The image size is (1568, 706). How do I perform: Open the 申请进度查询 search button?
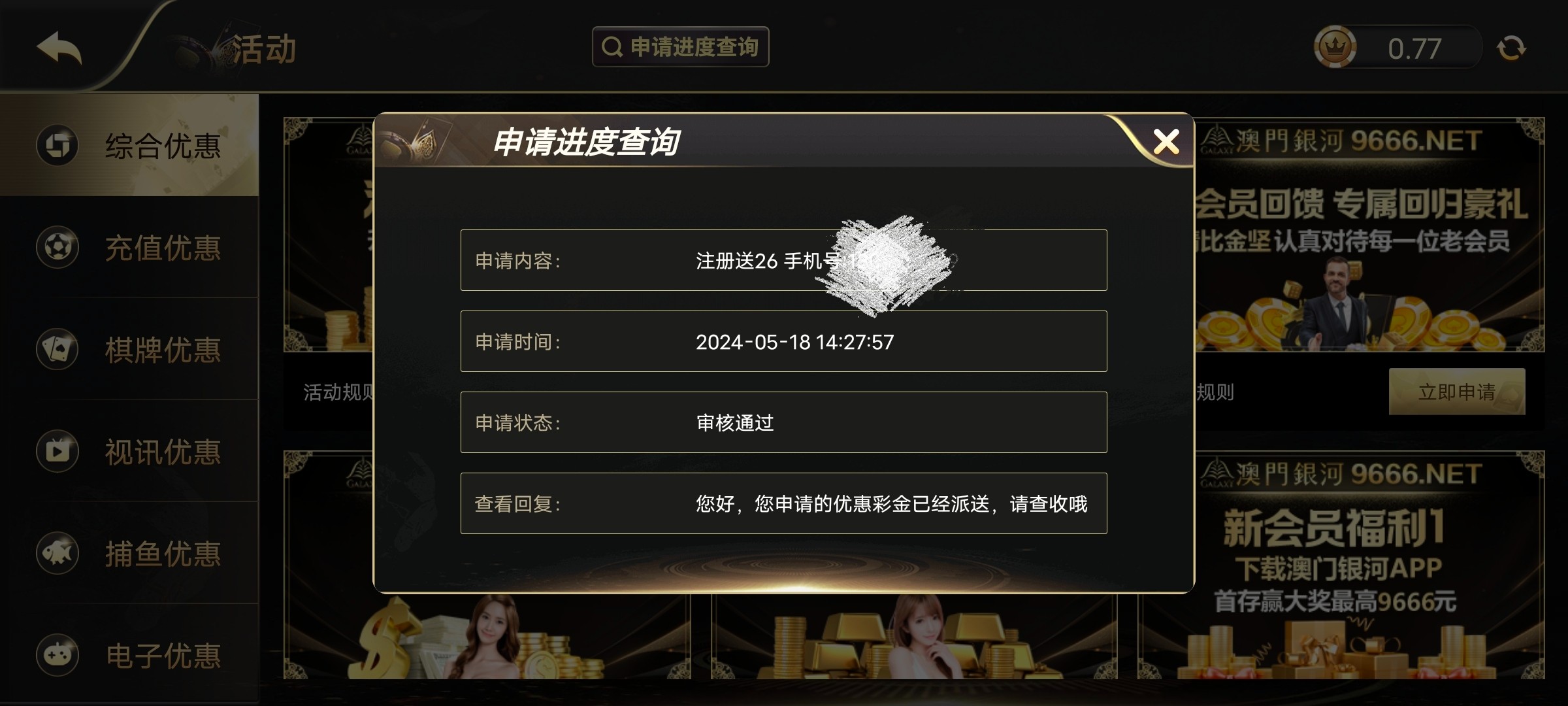(680, 47)
